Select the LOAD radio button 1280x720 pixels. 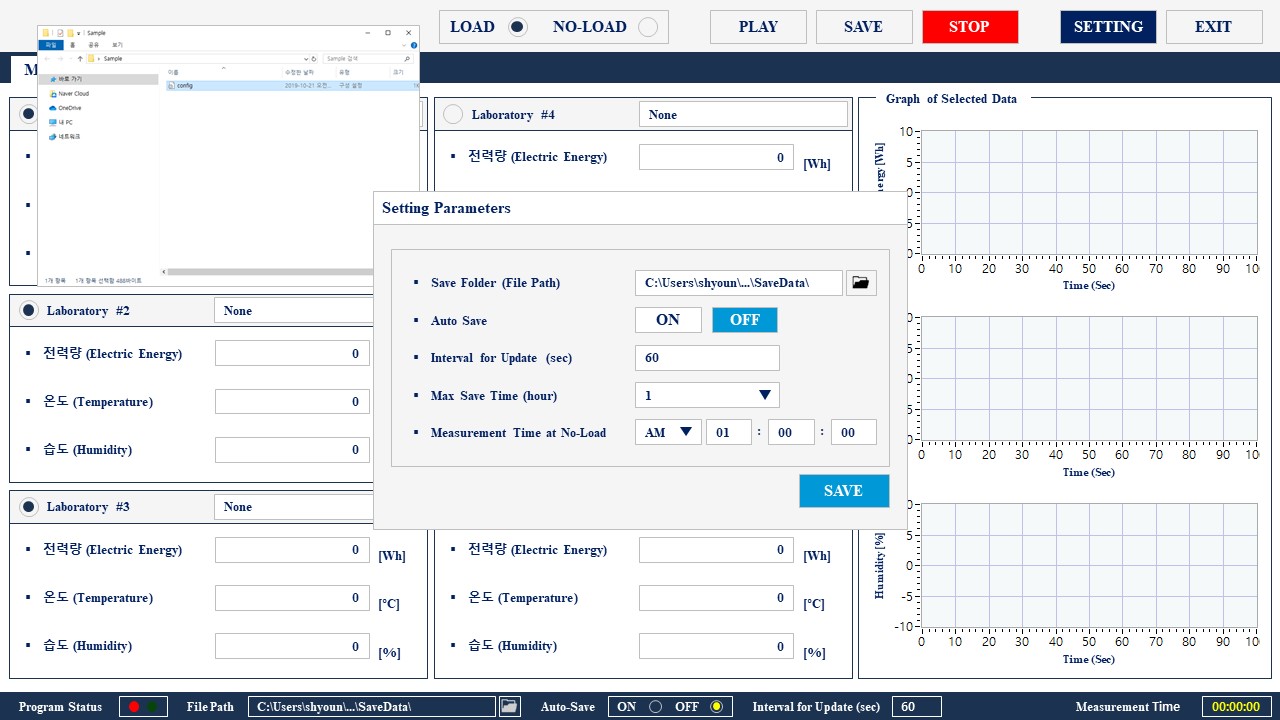517,27
